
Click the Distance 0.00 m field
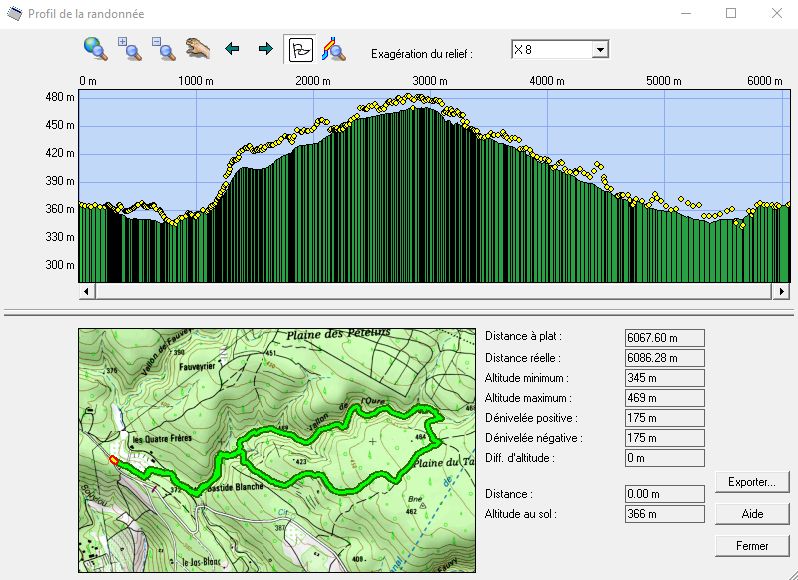[x=665, y=494]
